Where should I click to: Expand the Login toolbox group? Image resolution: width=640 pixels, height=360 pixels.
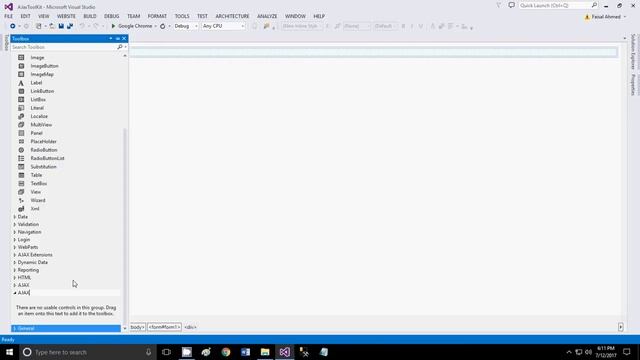pos(15,240)
